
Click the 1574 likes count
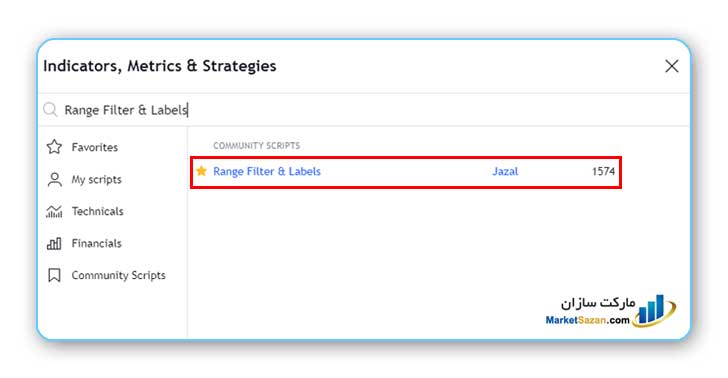click(x=604, y=171)
